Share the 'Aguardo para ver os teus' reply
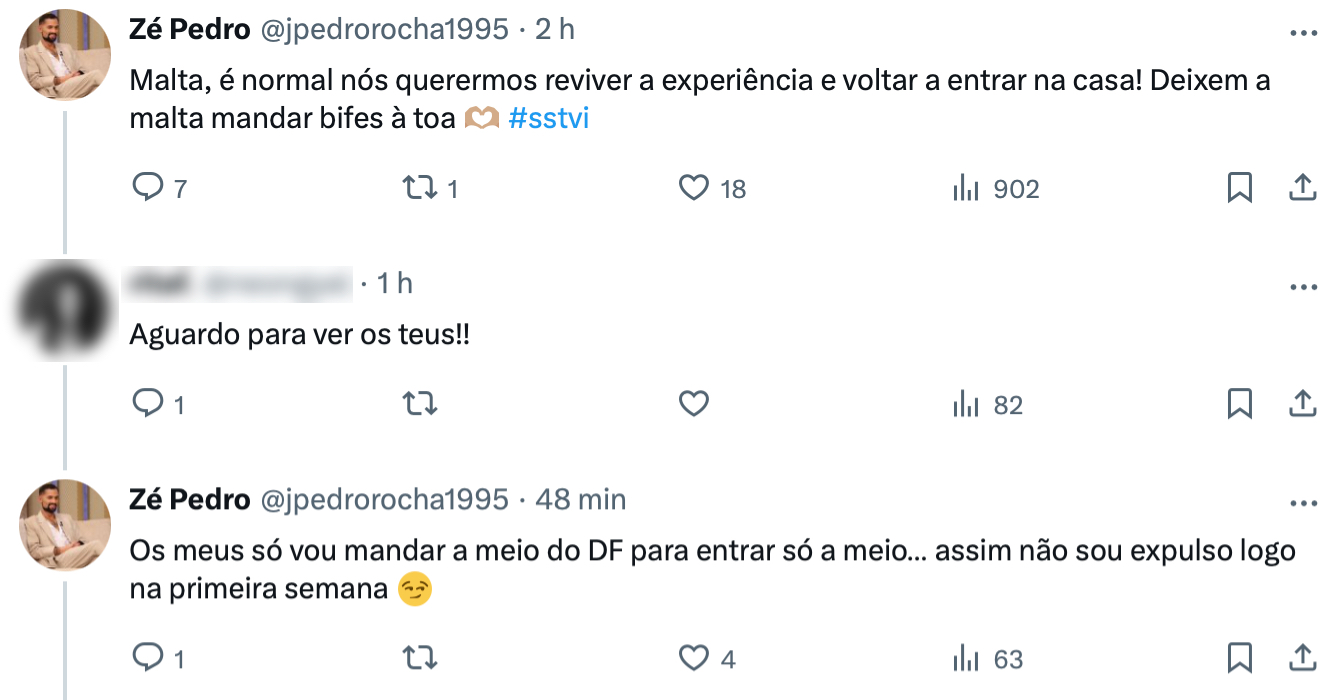 point(1303,404)
